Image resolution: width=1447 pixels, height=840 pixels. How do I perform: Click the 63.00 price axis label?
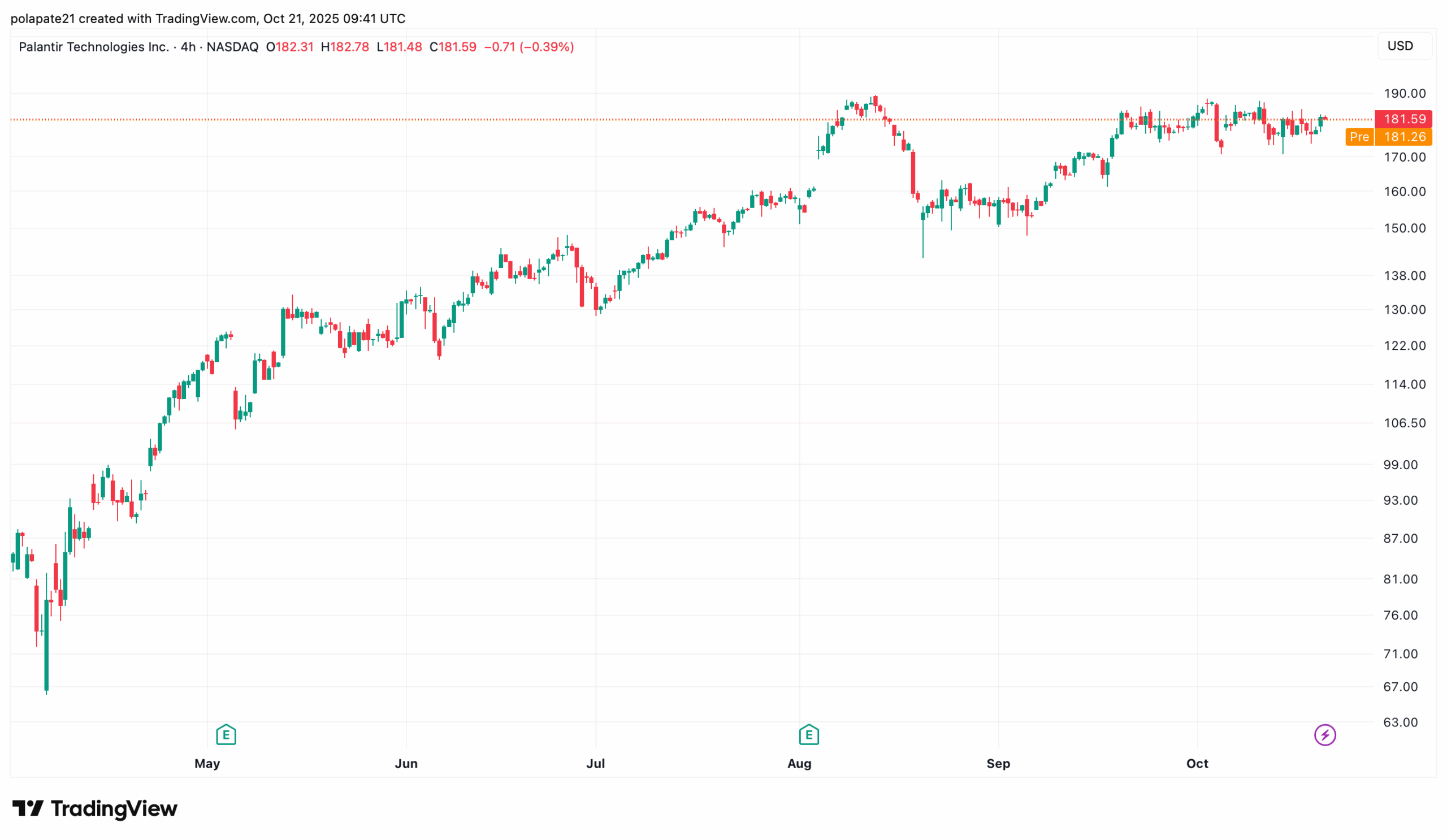click(1401, 722)
